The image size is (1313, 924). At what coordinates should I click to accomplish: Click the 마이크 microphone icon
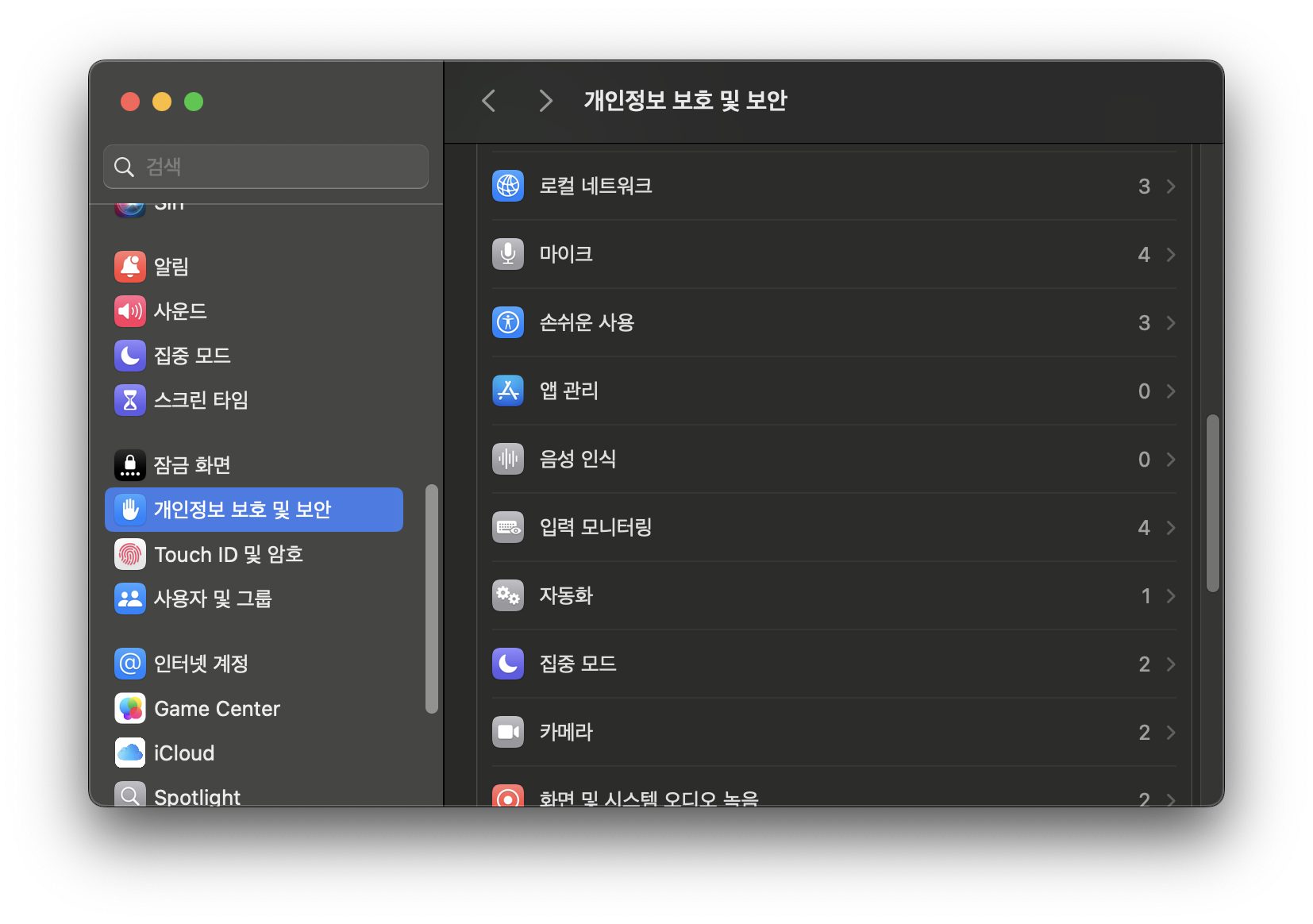coord(508,254)
